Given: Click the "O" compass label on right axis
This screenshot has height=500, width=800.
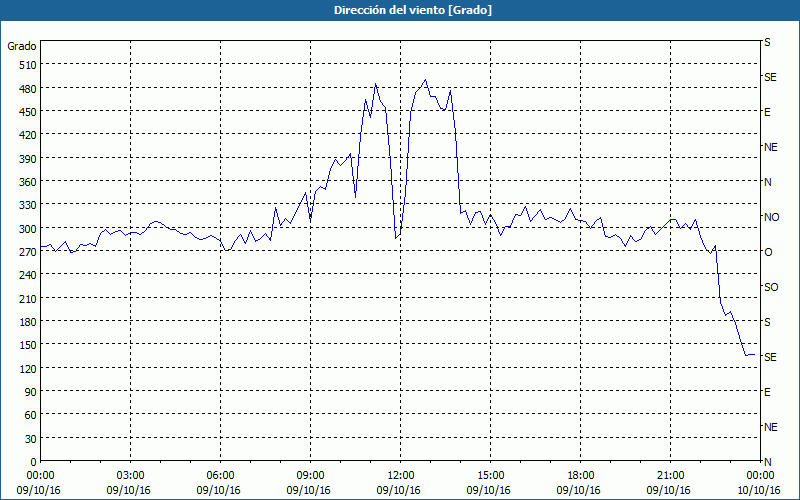Looking at the screenshot, I should [768, 252].
